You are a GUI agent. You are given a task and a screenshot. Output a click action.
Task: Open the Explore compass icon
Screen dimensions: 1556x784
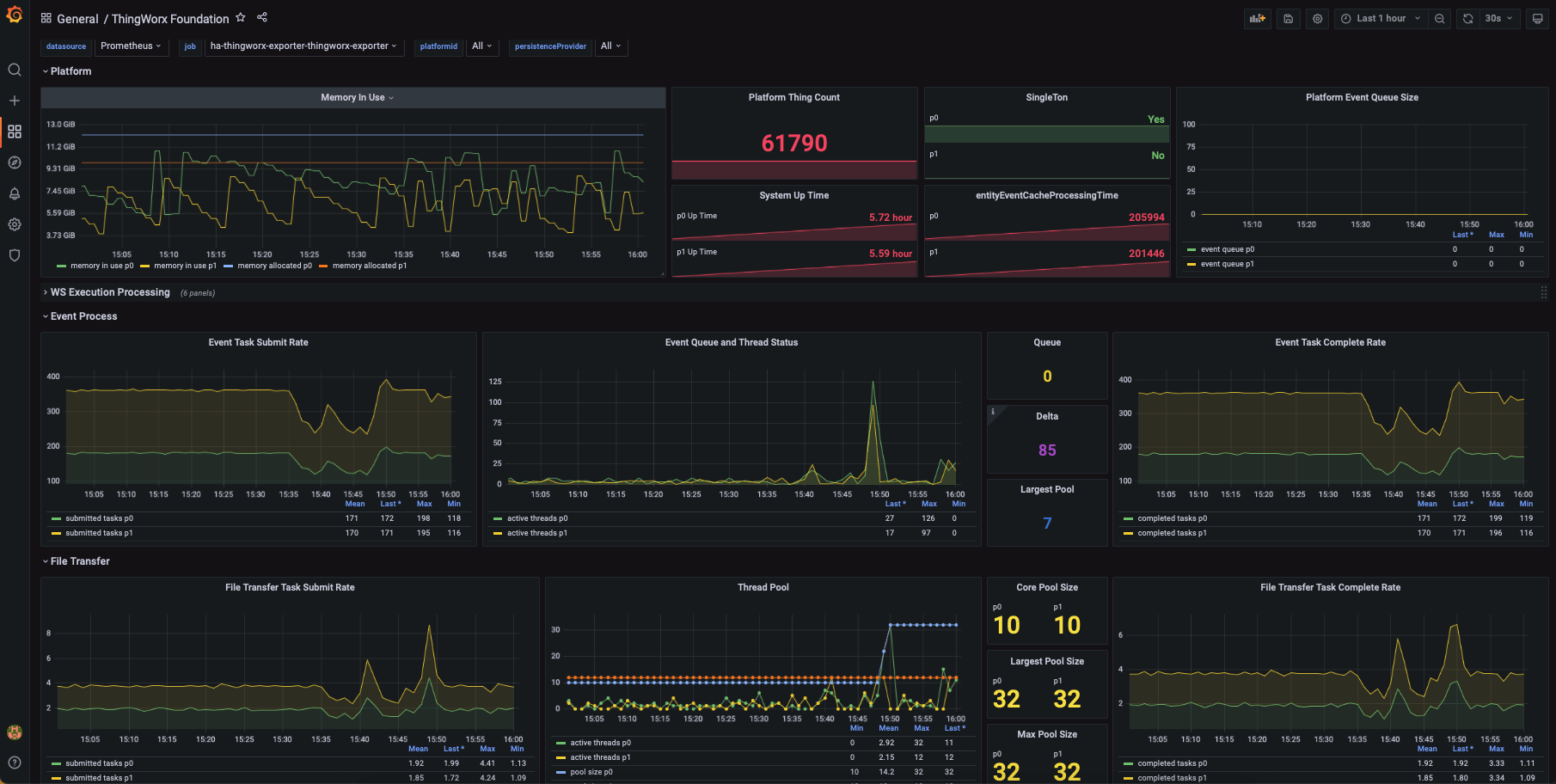(x=14, y=162)
